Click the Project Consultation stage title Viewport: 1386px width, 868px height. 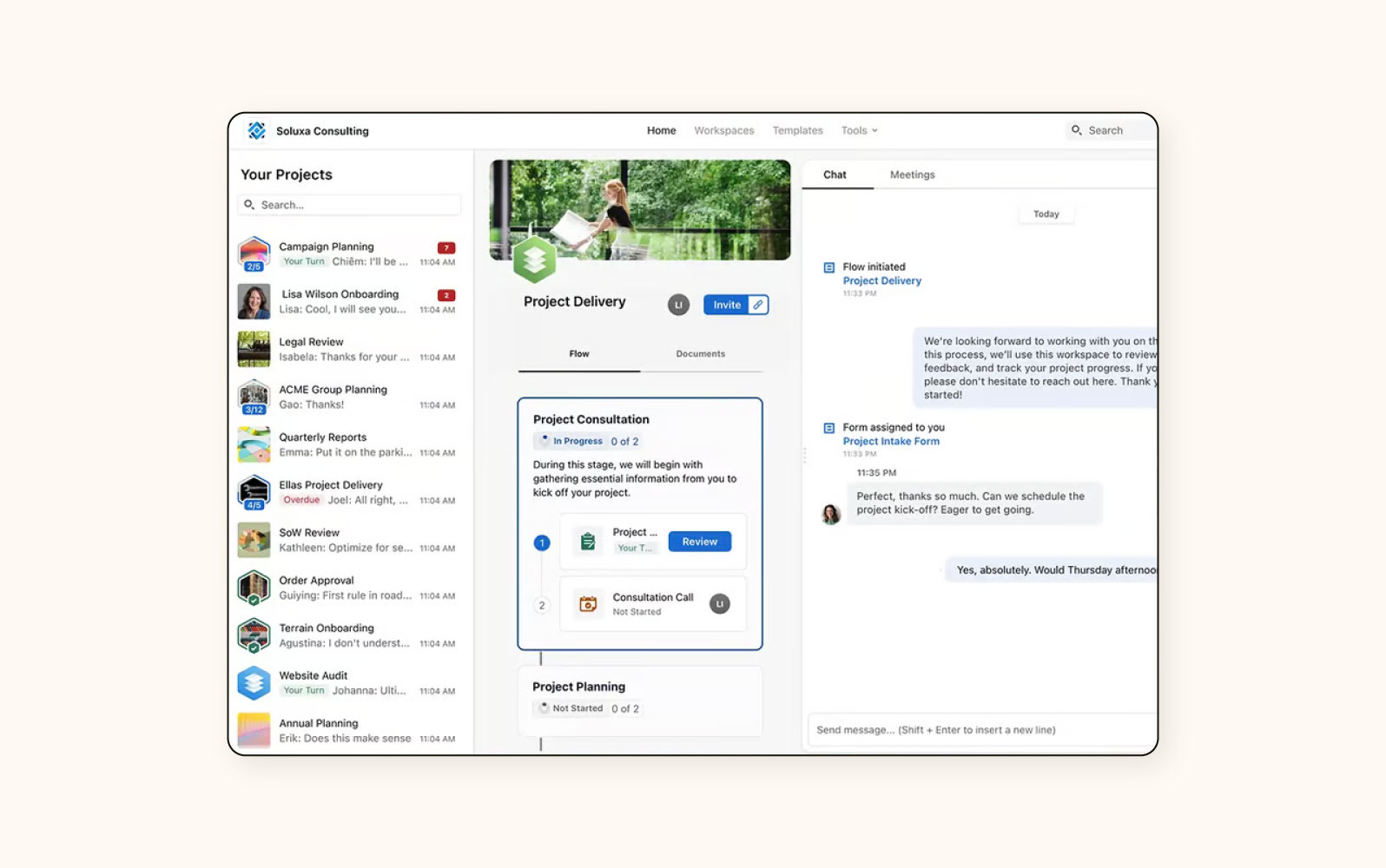tap(591, 419)
